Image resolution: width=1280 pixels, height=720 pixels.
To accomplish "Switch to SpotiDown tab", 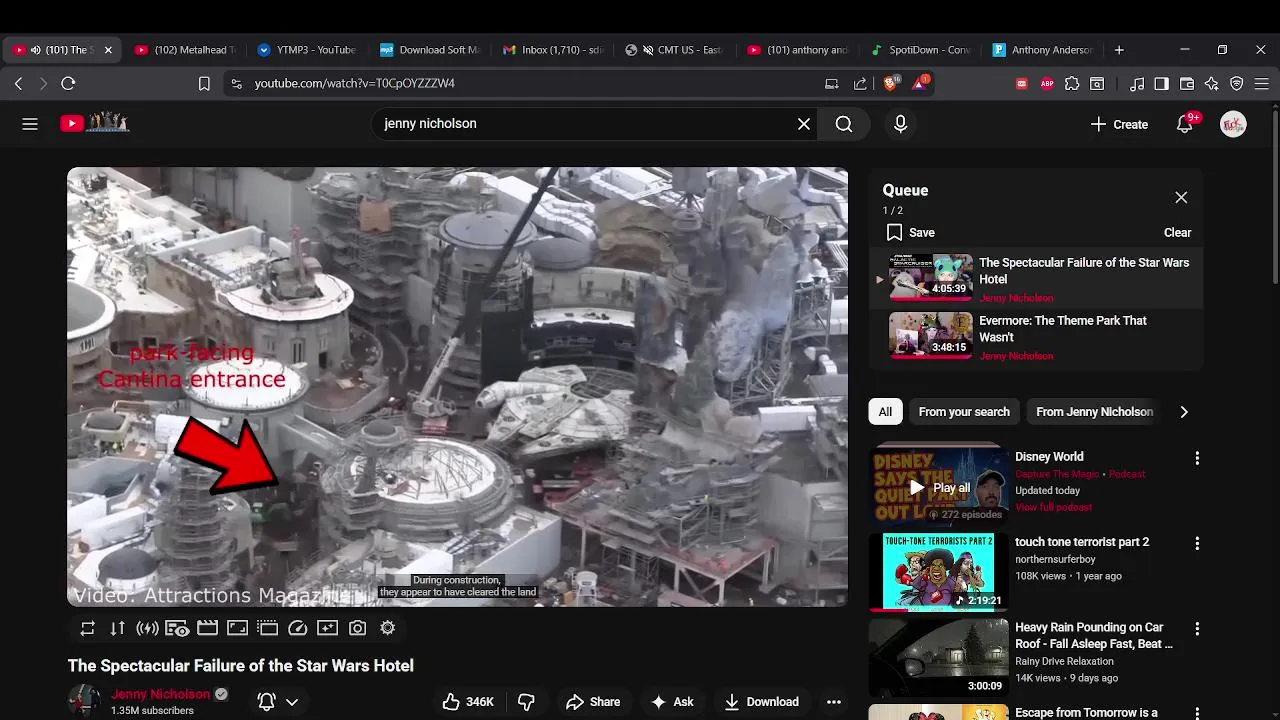I will (x=921, y=50).
